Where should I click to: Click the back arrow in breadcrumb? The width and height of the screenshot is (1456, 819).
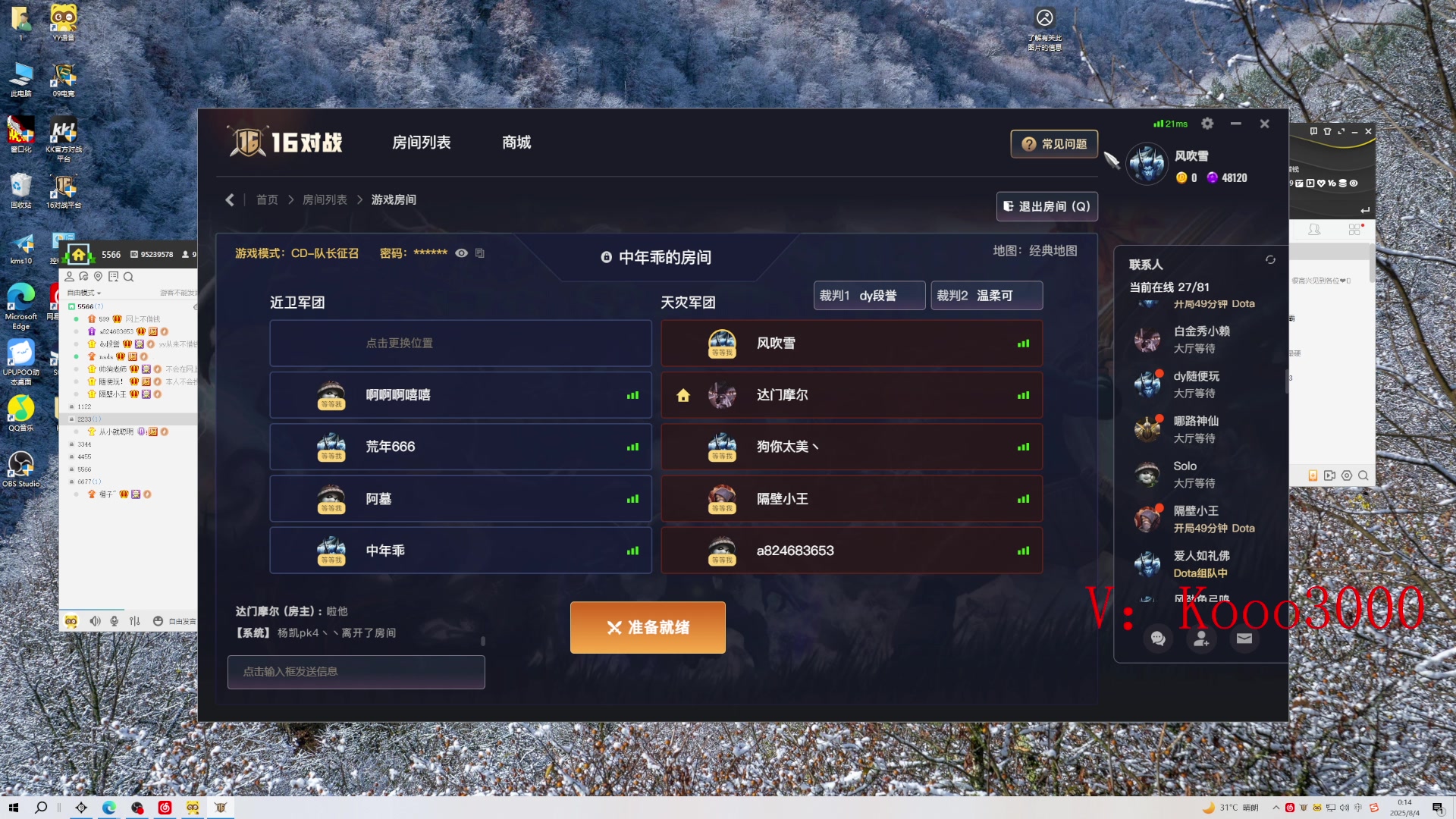click(x=230, y=199)
